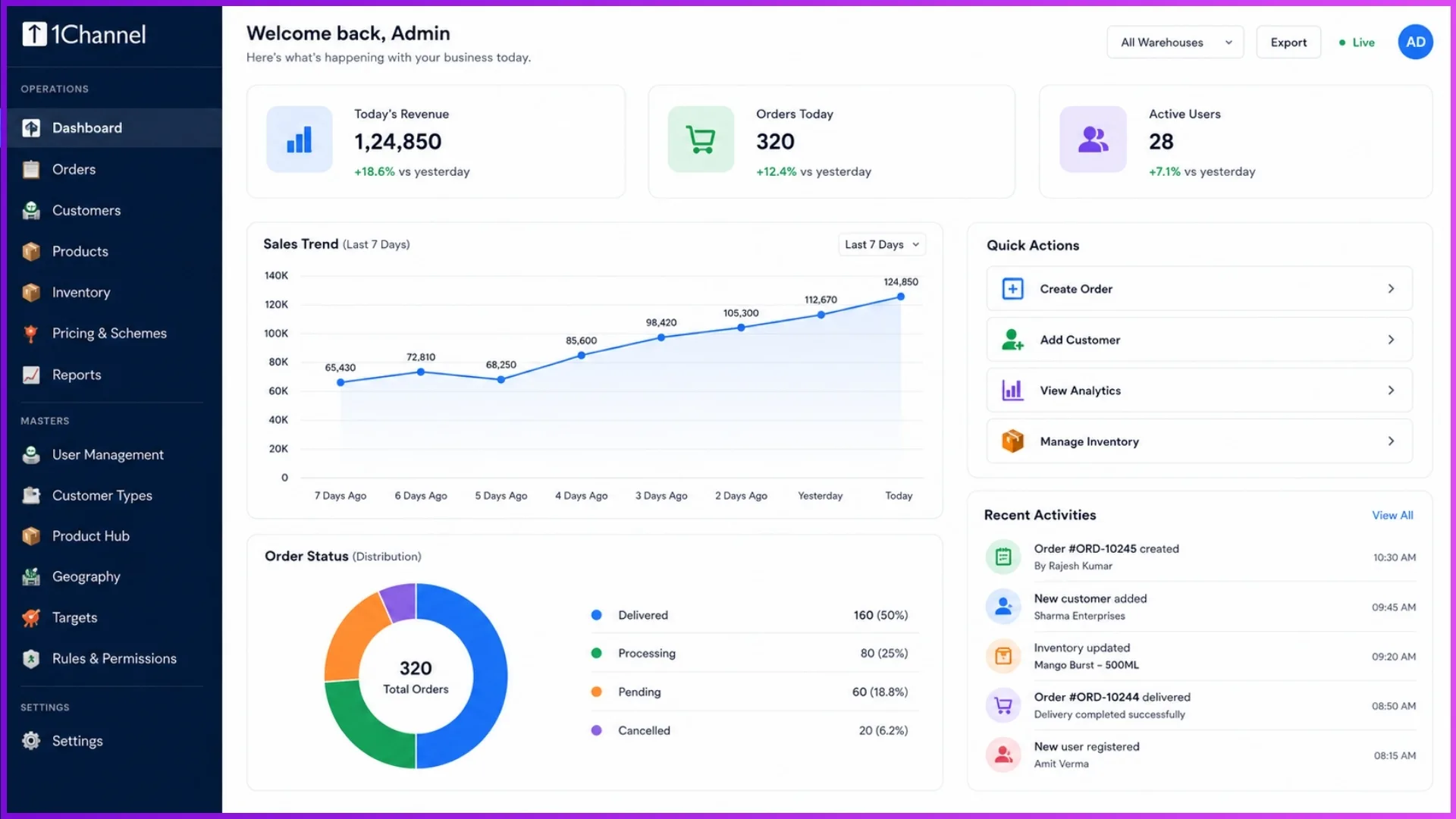Click the Today data point on chart
The height and width of the screenshot is (819, 1456).
tap(901, 297)
